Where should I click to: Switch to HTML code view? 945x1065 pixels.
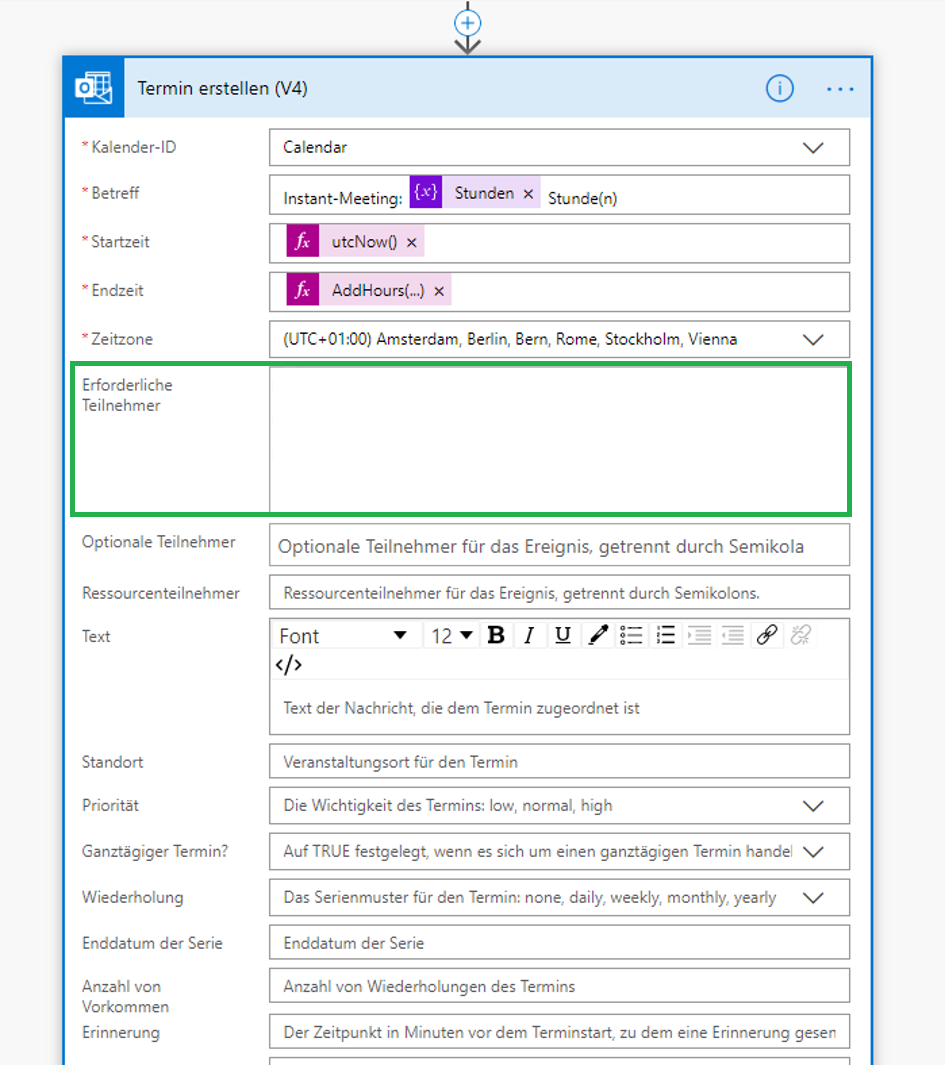click(x=289, y=664)
